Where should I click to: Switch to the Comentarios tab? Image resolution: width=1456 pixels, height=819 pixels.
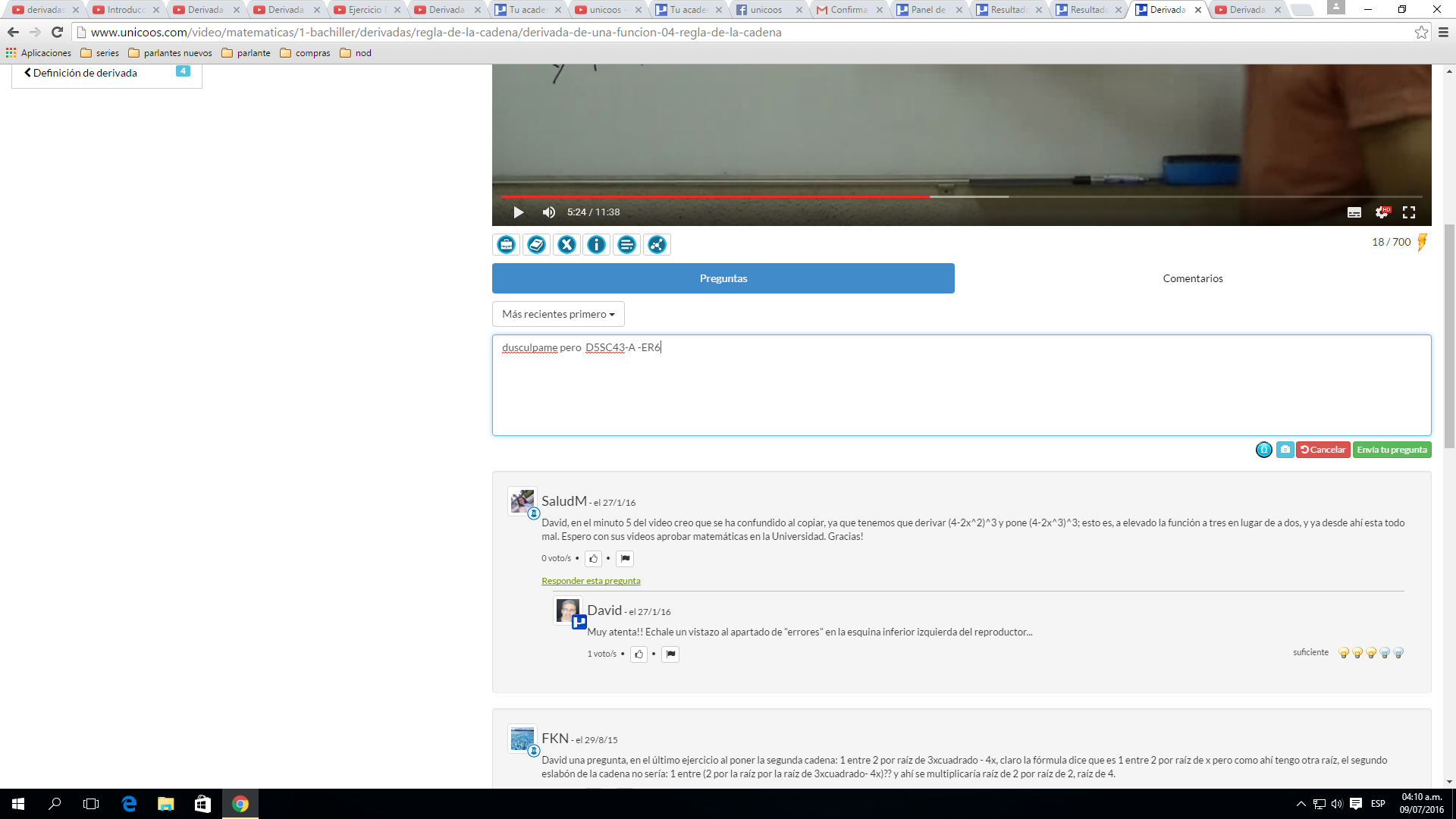pos(1192,278)
